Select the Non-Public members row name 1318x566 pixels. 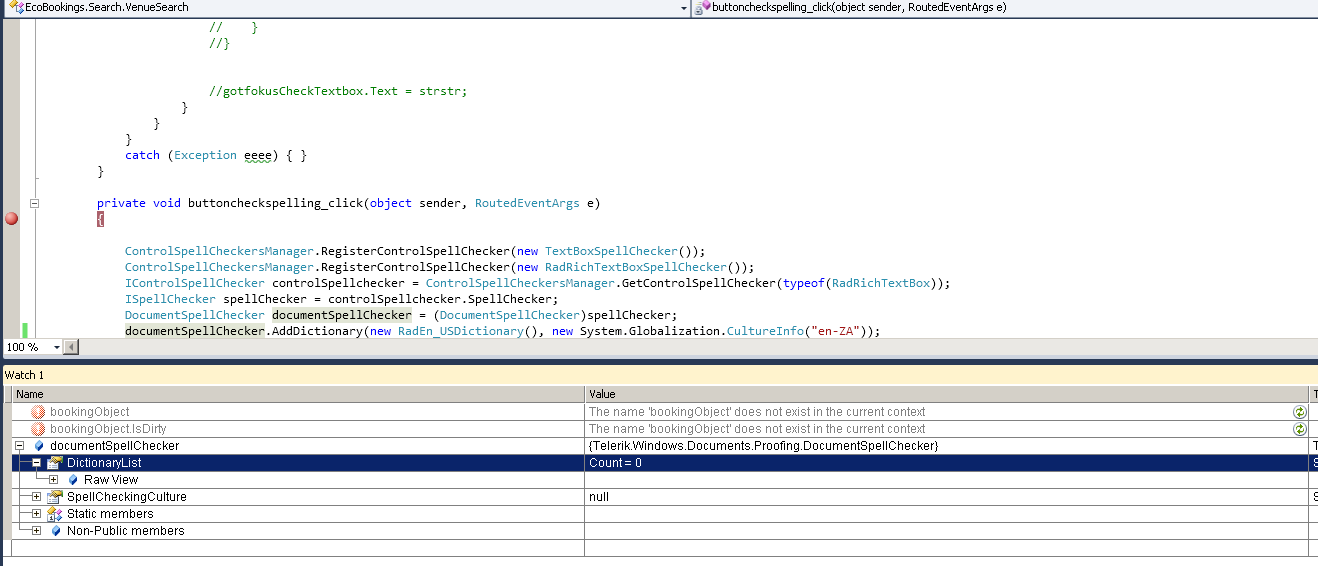click(x=126, y=530)
